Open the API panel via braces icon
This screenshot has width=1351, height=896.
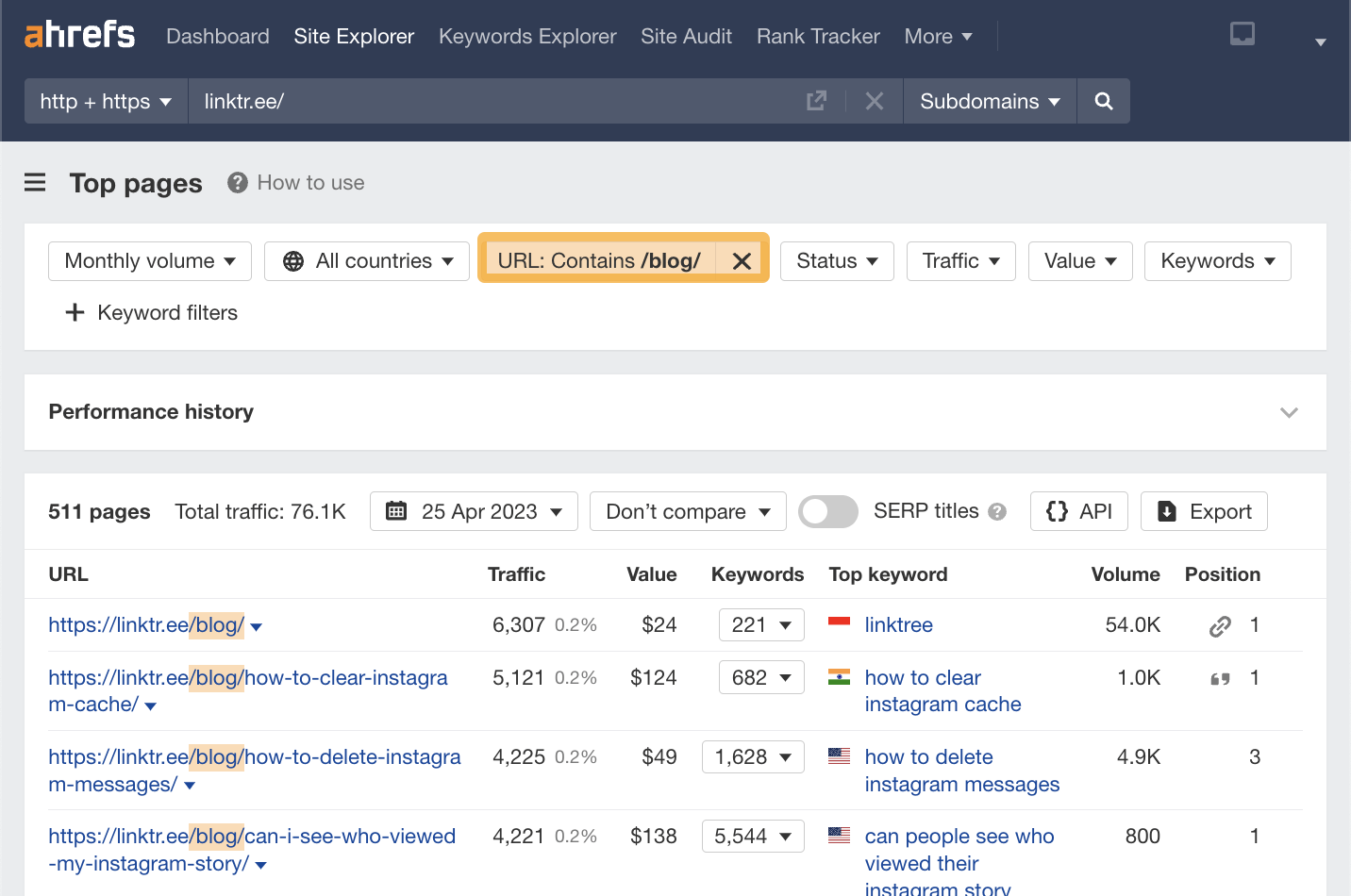1058,510
